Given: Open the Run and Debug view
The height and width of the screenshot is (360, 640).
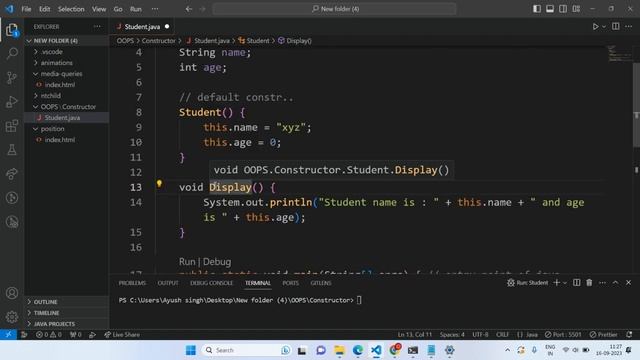Looking at the screenshot, I should tap(12, 102).
